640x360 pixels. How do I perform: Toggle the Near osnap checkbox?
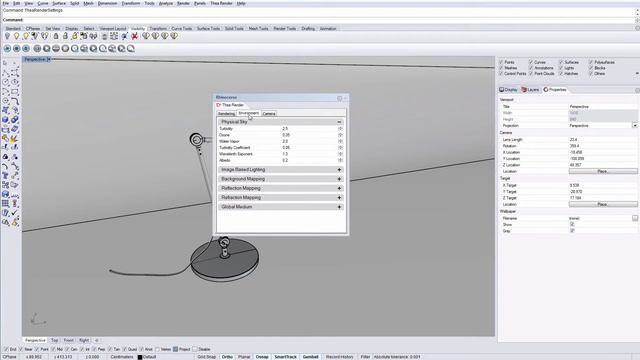(21, 349)
